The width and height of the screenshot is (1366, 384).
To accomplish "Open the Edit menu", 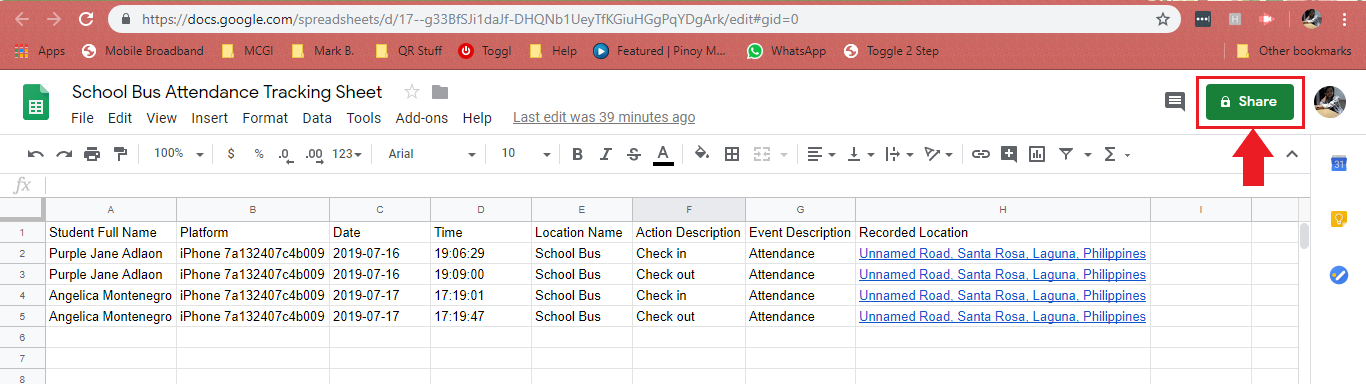I will 120,118.
